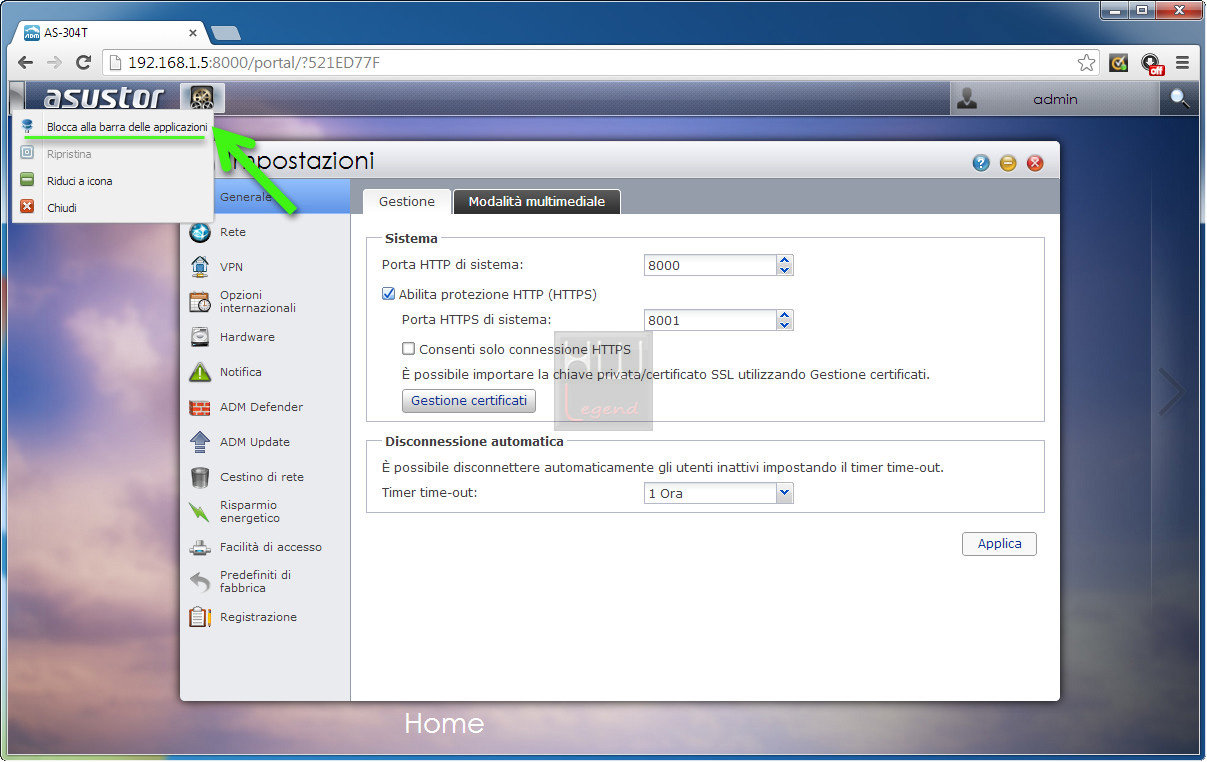The width and height of the screenshot is (1207, 762).
Task: Click the Registrazione clipboard icon
Action: (200, 617)
